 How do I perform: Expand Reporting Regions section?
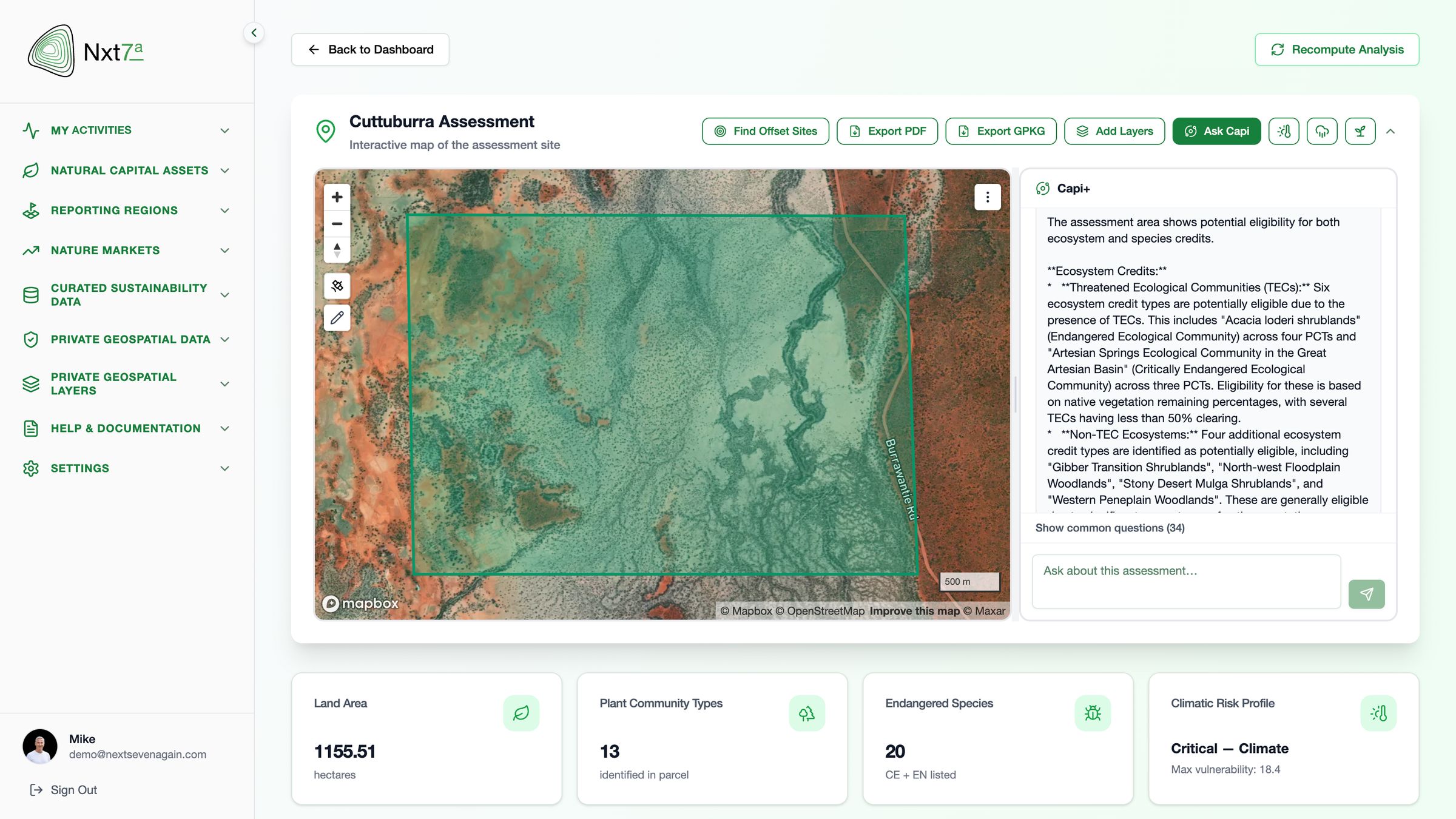pos(126,211)
